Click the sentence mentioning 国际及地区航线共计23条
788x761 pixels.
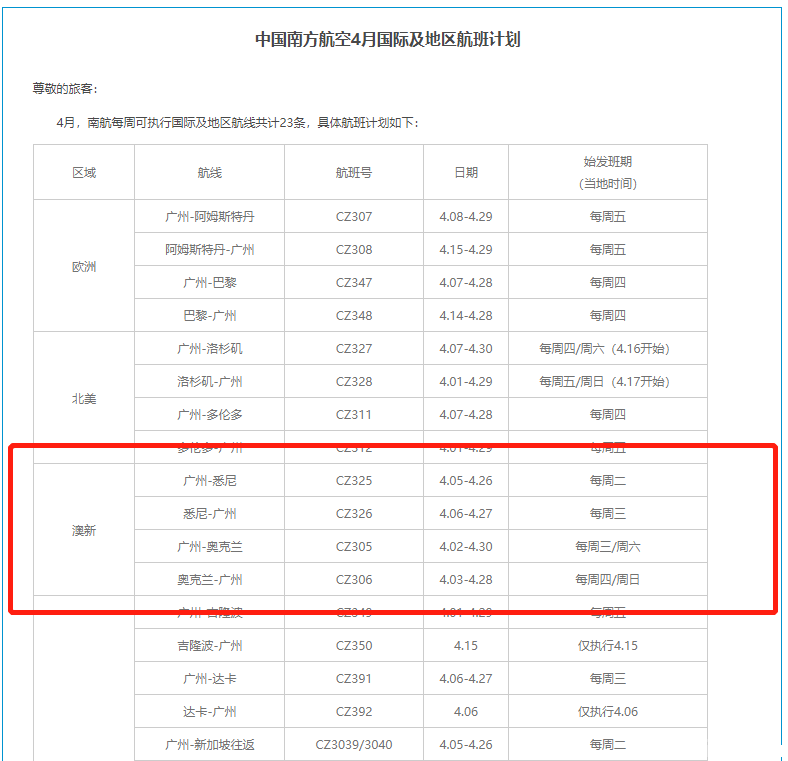point(237,123)
